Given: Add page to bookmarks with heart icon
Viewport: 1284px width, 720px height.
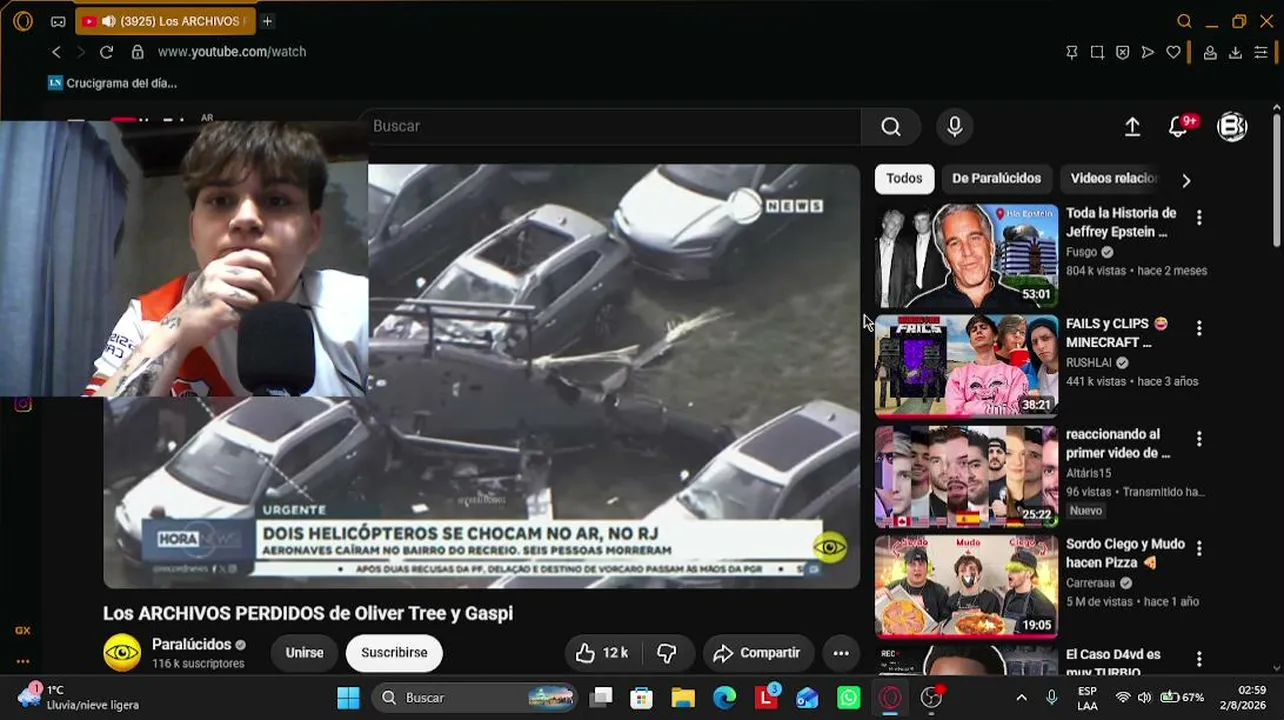Looking at the screenshot, I should [1173, 52].
